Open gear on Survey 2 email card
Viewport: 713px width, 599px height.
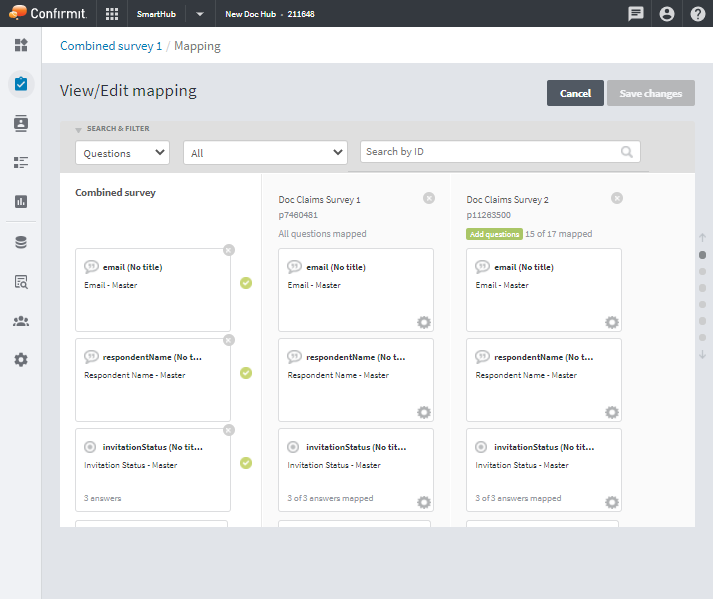[x=612, y=322]
